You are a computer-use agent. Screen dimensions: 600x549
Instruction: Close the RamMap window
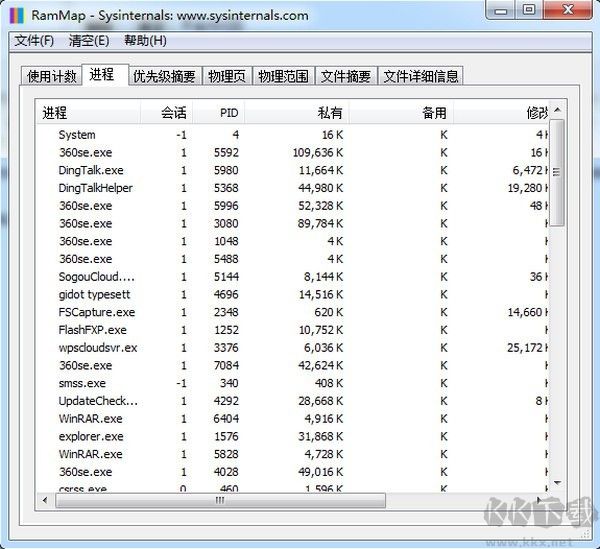pyautogui.click(x=568, y=10)
